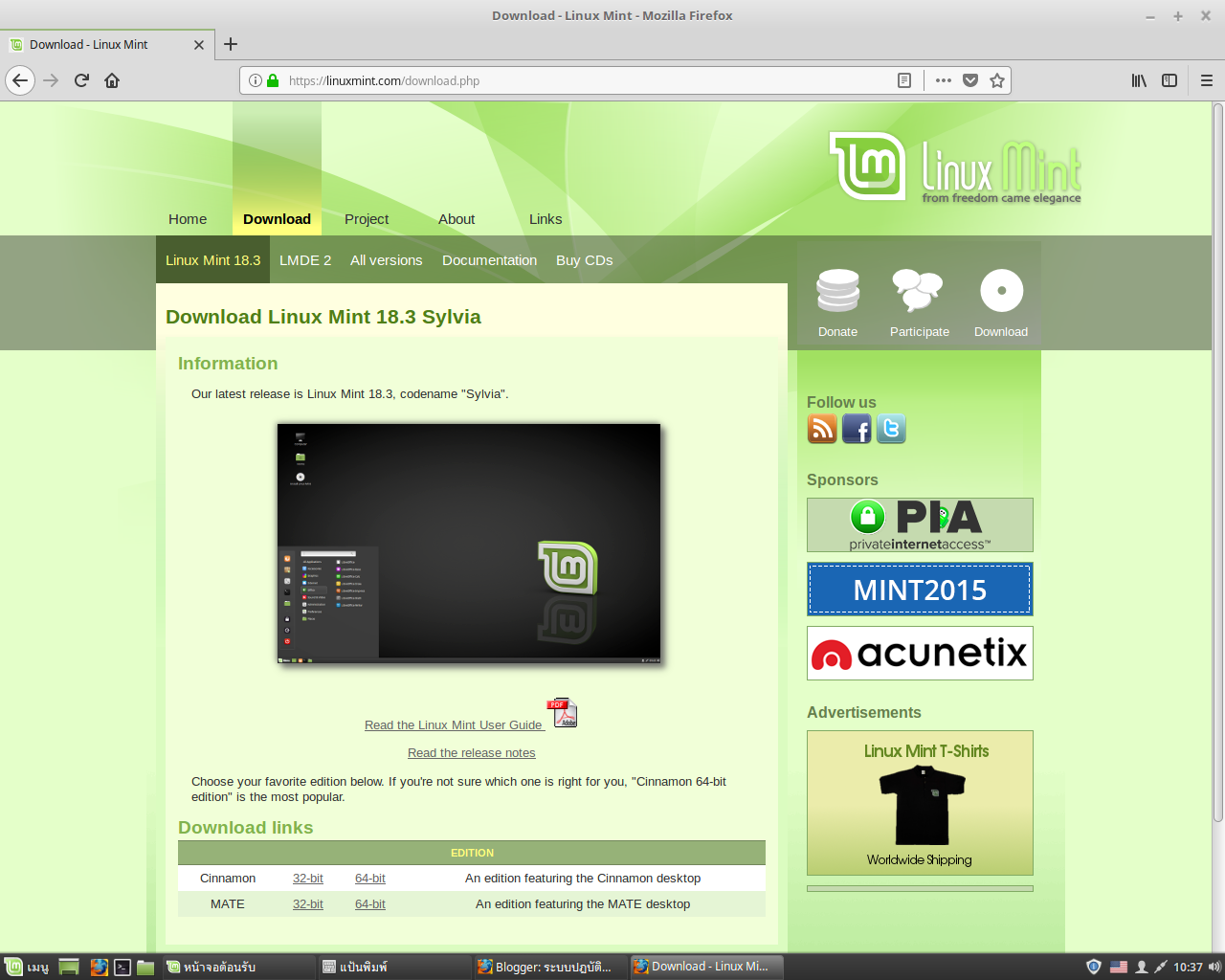1225x980 pixels.
Task: Open the Linux Mint T-Shirts advertisement
Action: click(920, 803)
